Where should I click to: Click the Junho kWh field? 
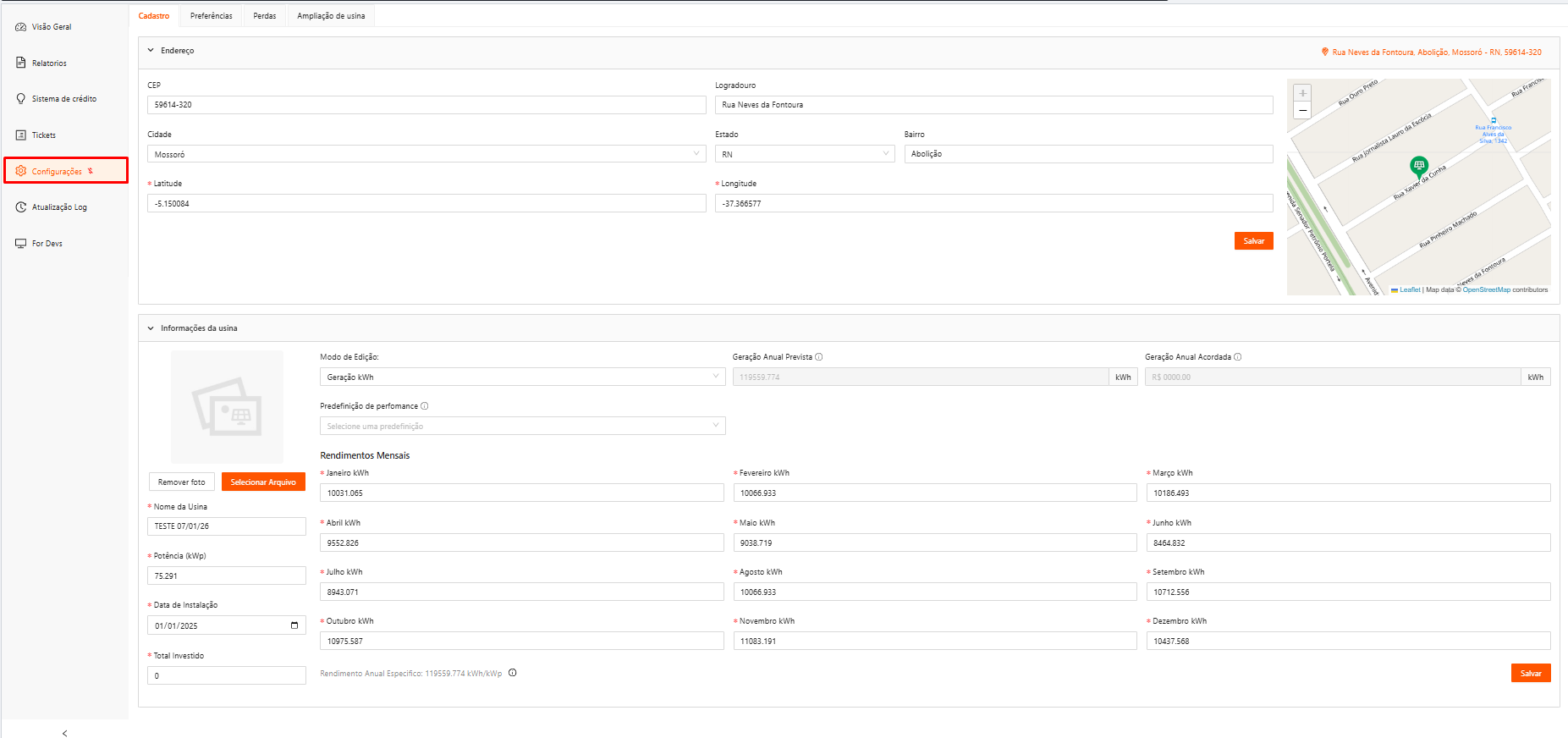pyautogui.click(x=1349, y=542)
